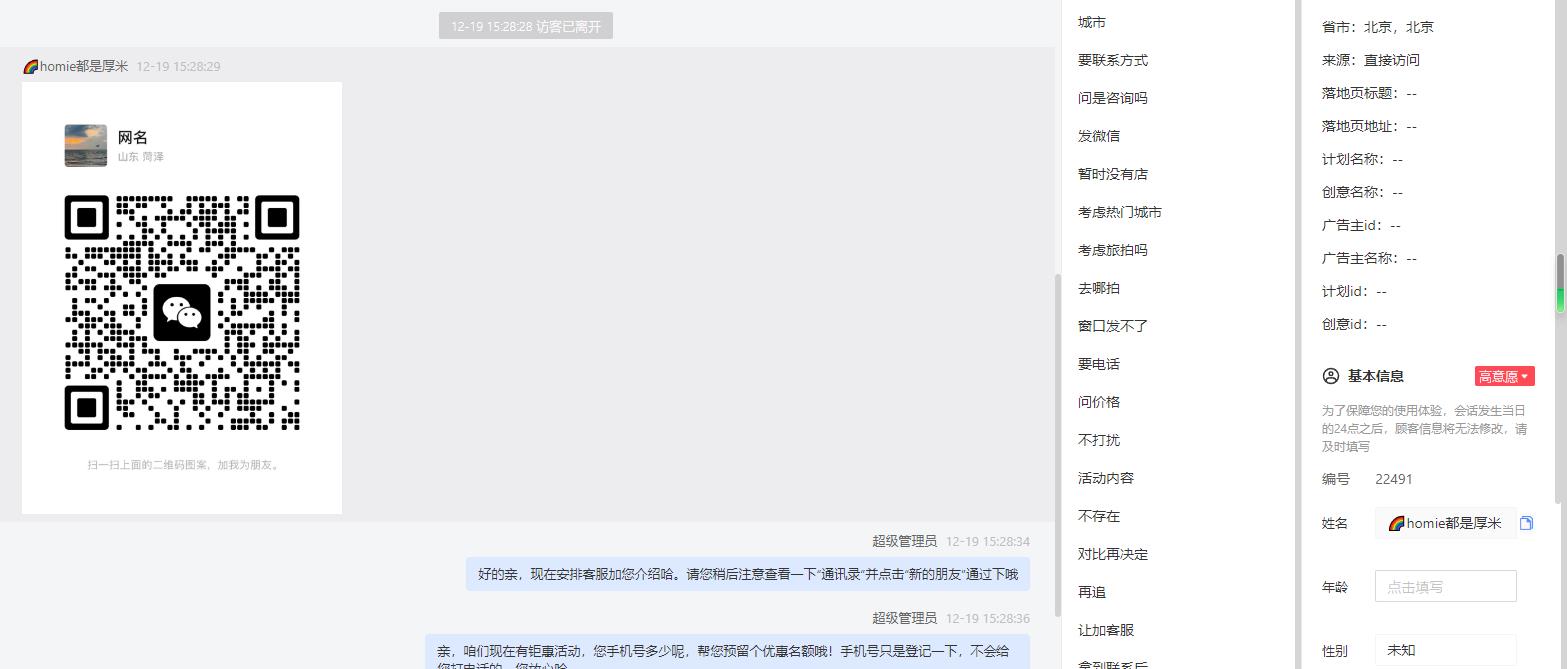
Task: Select the 不打扰 quick reply
Action: (x=1099, y=440)
